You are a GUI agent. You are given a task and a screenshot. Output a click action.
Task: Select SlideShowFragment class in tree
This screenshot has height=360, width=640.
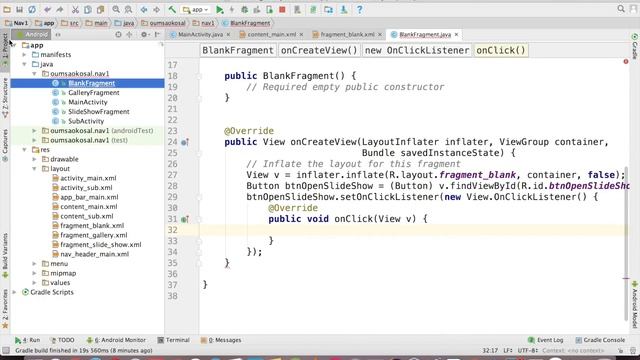pyautogui.click(x=98, y=111)
